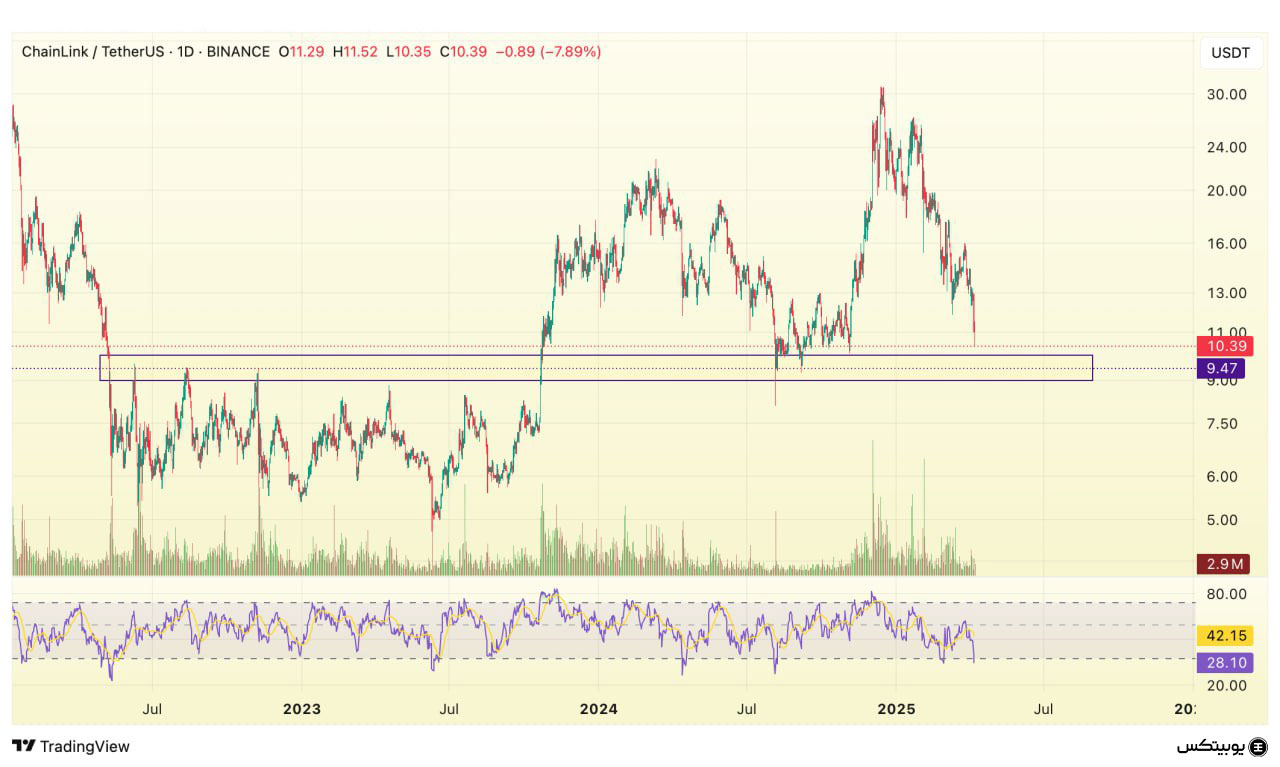This screenshot has height=767, width=1280.
Task: Open the USDT currency dropdown
Action: pyautogui.click(x=1229, y=53)
